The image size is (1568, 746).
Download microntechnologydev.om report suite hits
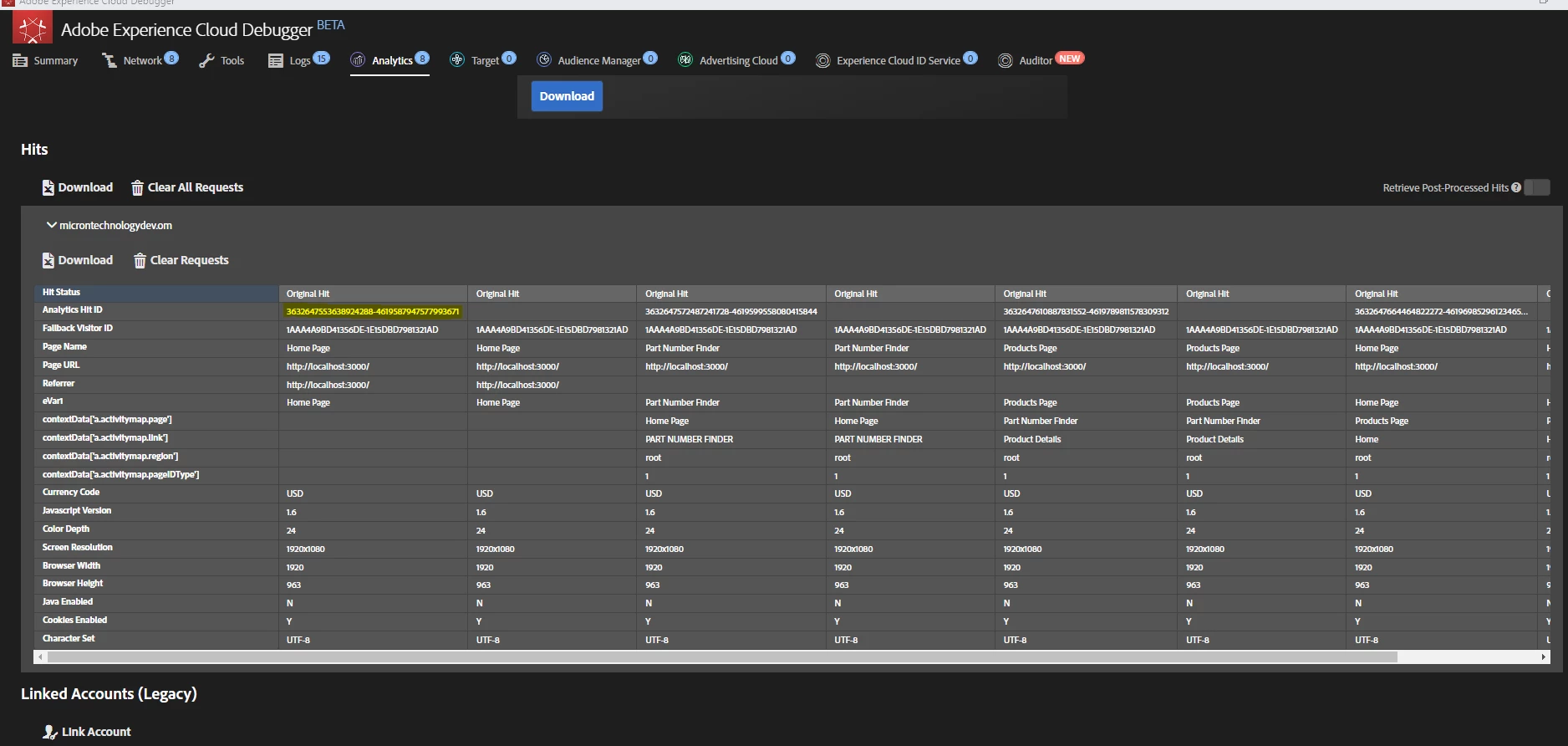(78, 260)
